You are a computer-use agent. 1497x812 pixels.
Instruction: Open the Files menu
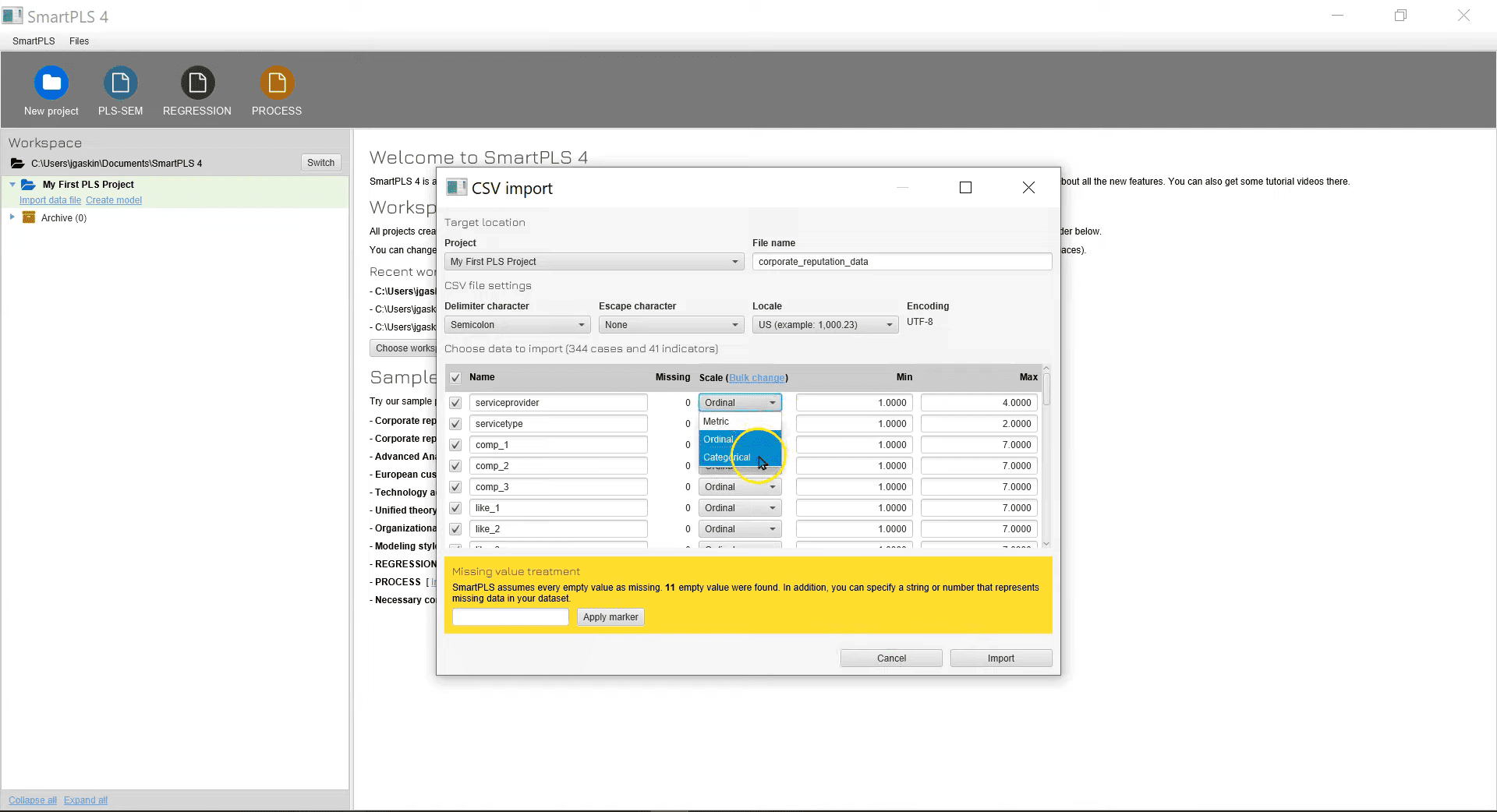pyautogui.click(x=79, y=41)
